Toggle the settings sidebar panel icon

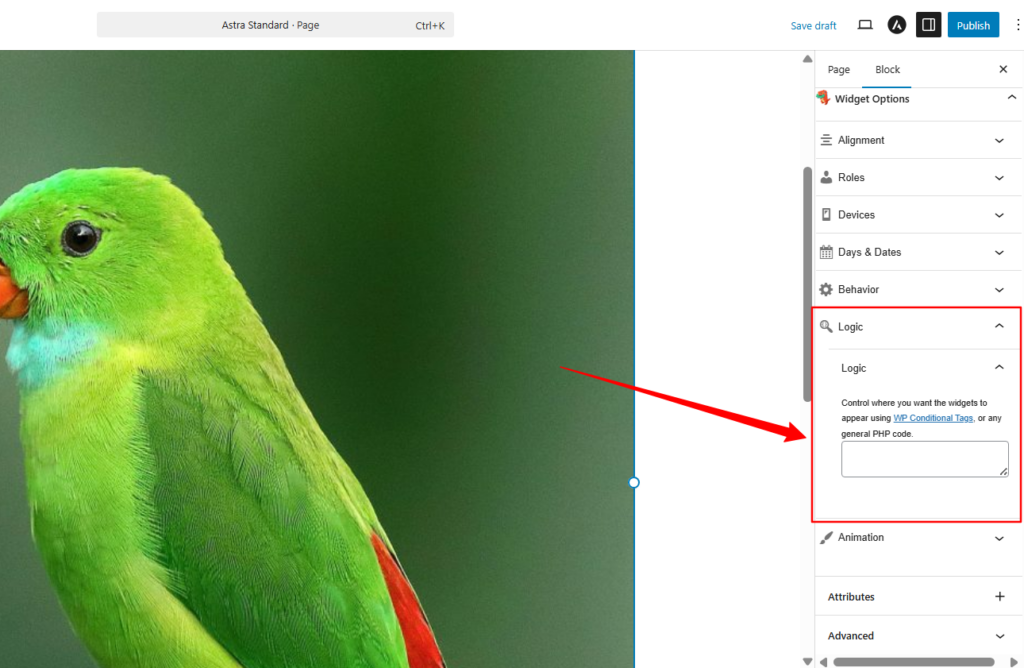click(x=928, y=25)
